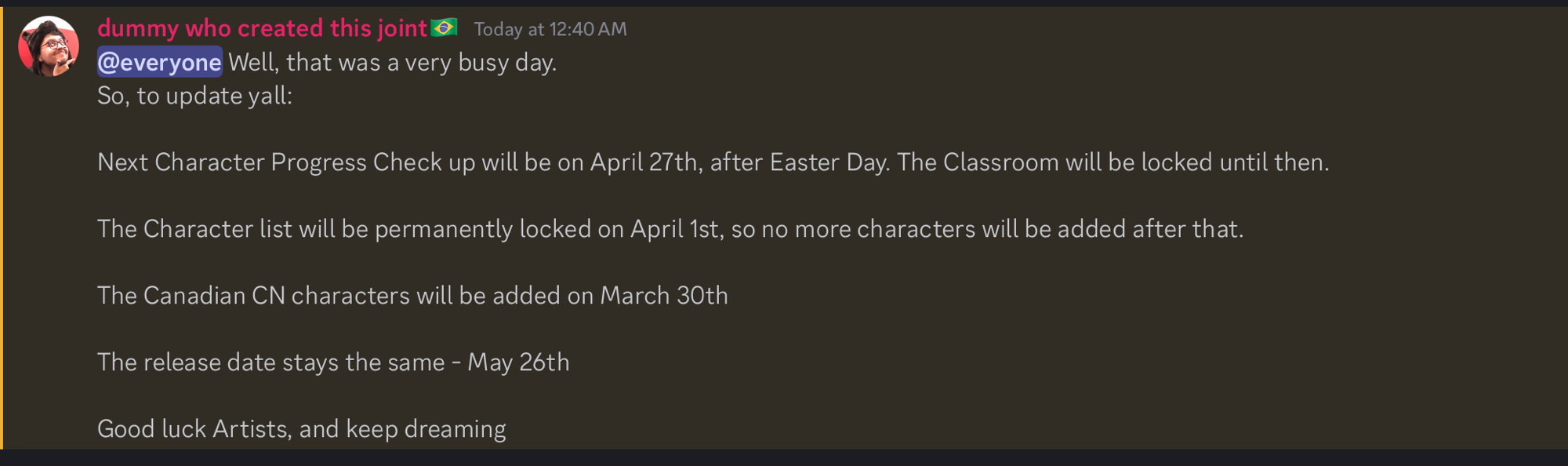This screenshot has height=466, width=1568.
Task: Click the date "April 1st" in the message
Action: [674, 229]
